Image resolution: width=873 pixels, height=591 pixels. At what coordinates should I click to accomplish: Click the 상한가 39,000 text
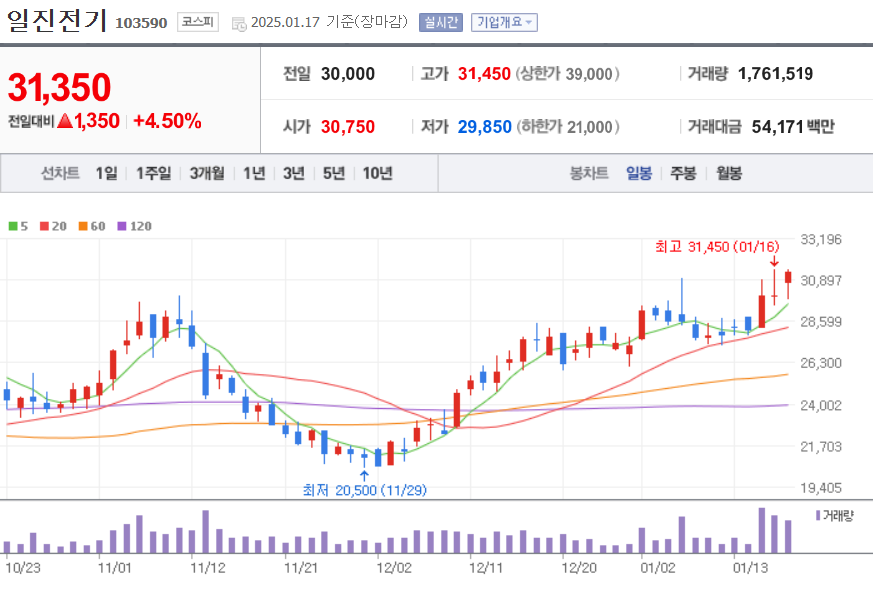point(567,74)
